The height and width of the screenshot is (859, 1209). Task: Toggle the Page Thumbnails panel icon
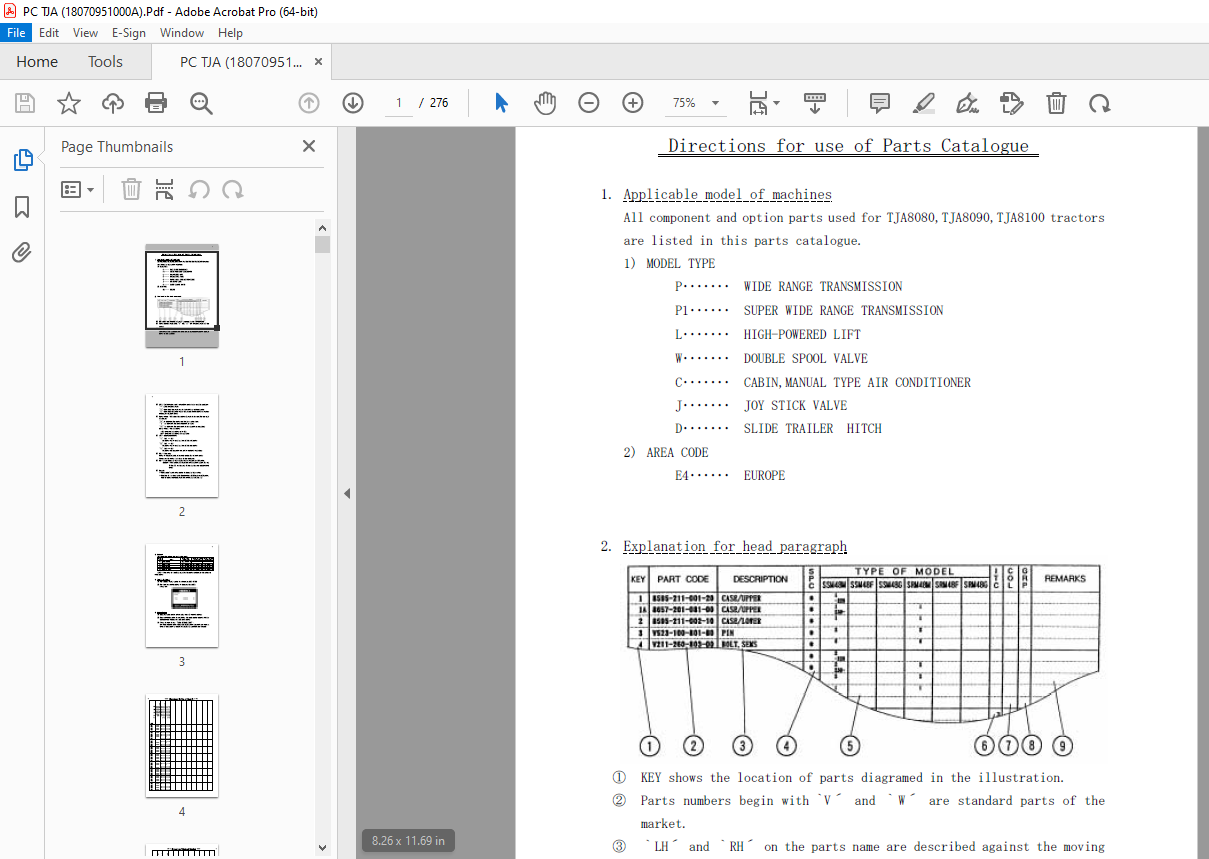22,160
